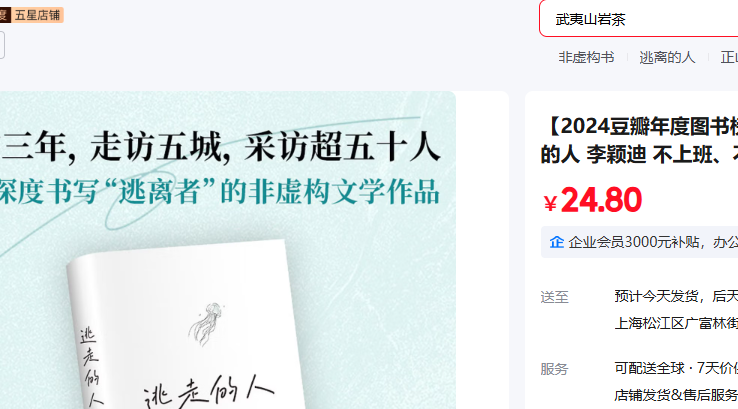Select the cut-off suggestion starting with 正

click(x=729, y=57)
